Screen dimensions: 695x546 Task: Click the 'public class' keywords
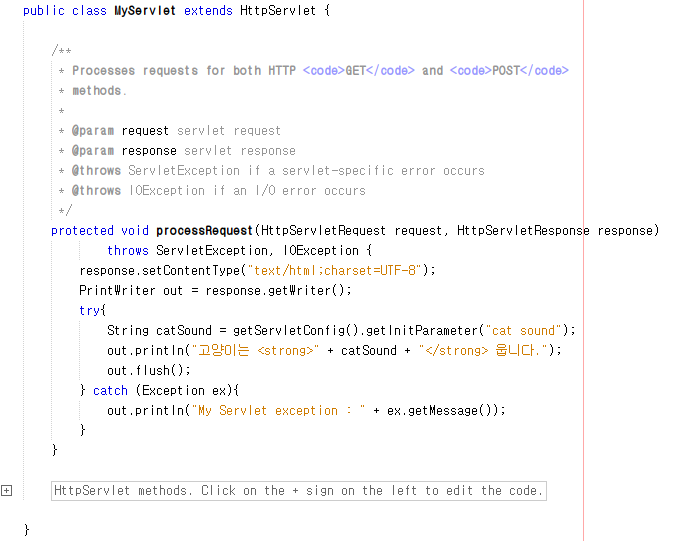click(65, 11)
